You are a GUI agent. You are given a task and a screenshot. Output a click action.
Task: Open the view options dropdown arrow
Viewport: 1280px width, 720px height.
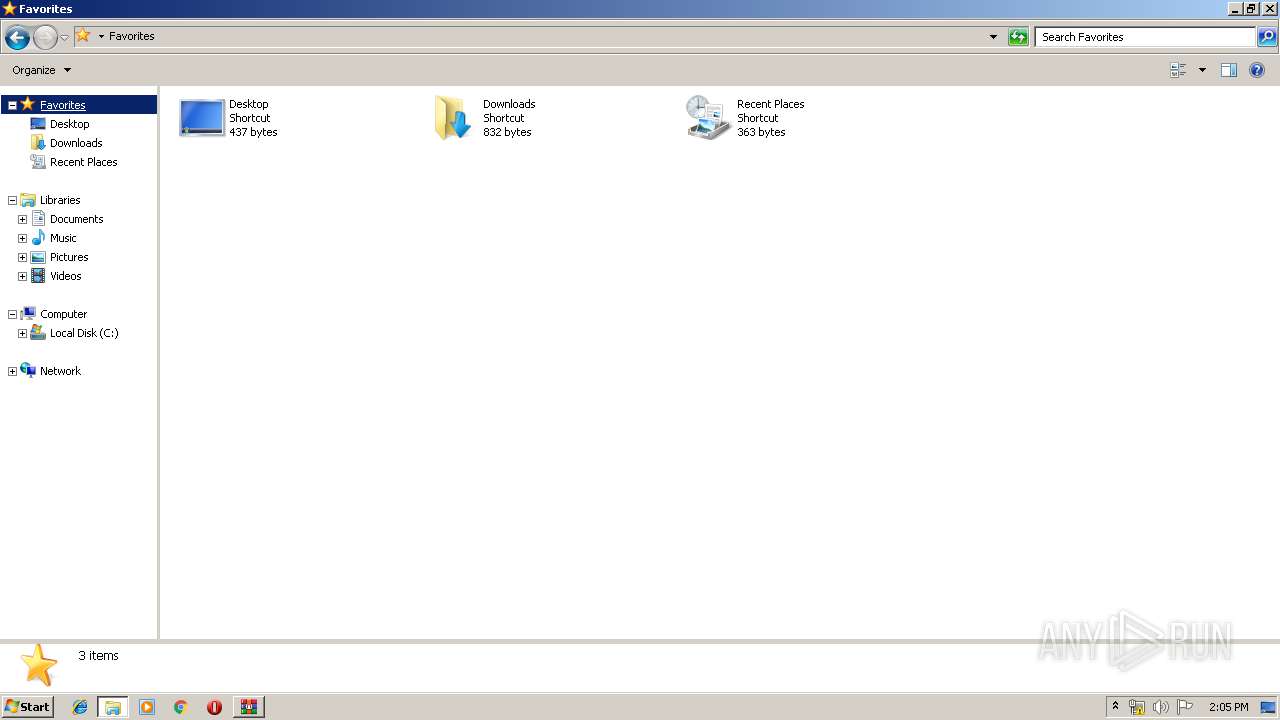[x=1202, y=70]
